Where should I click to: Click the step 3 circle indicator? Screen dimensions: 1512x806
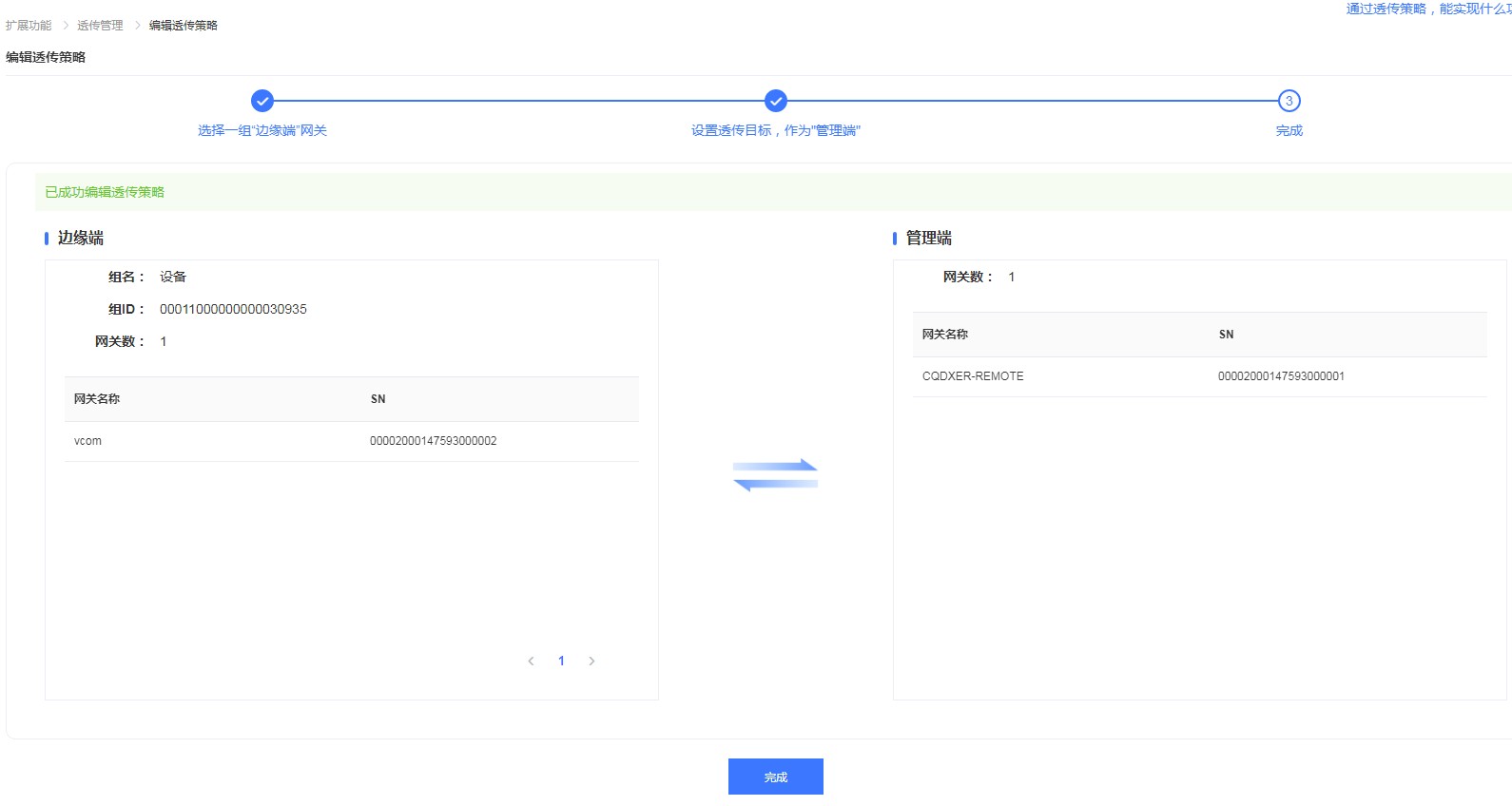coord(1289,101)
